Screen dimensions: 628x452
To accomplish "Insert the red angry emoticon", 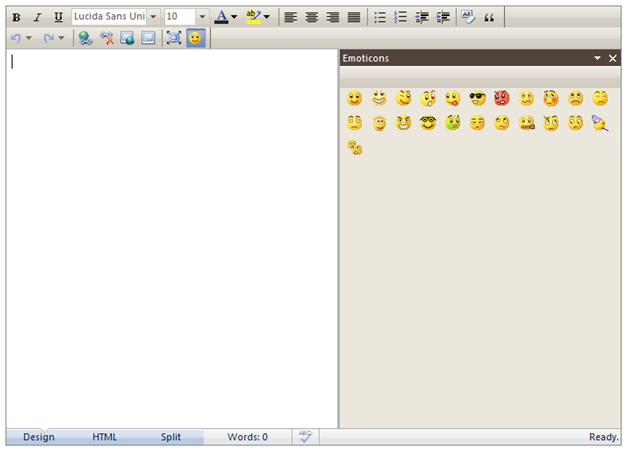I will pos(501,98).
